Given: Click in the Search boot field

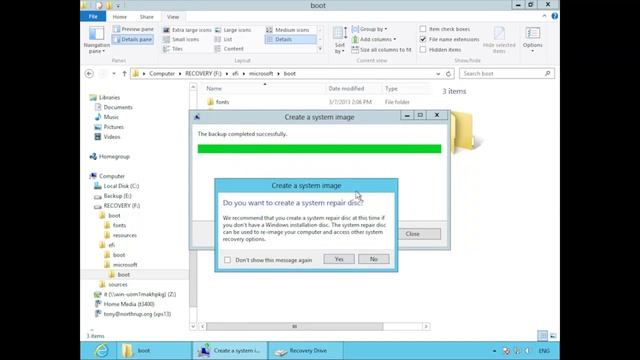Looking at the screenshot, I should 502,73.
